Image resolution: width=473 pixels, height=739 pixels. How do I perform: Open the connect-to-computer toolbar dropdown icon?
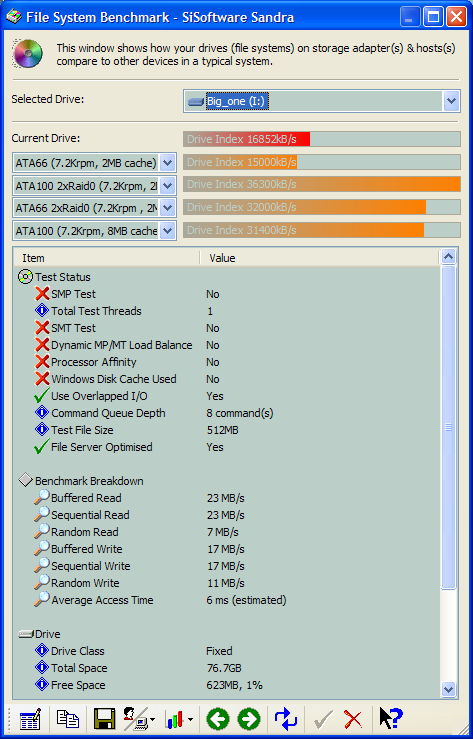pyautogui.click(x=139, y=719)
